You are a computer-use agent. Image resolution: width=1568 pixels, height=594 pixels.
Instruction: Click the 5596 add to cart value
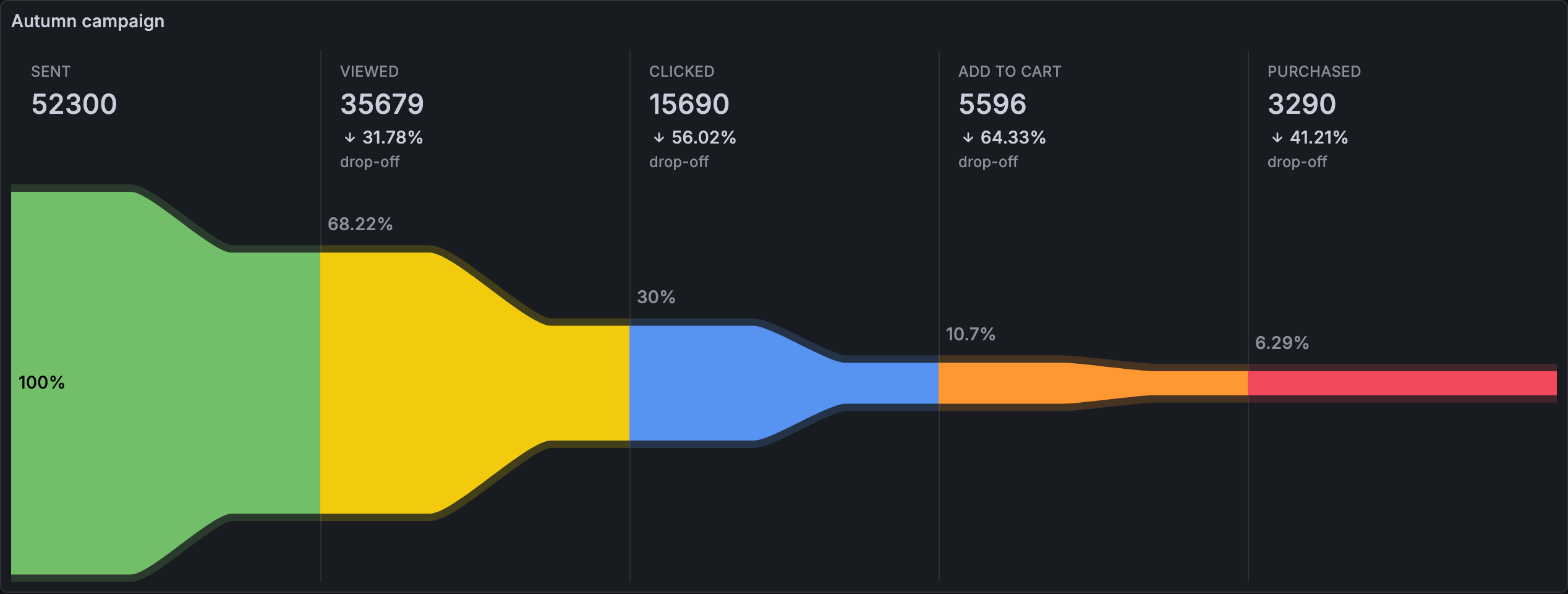[992, 104]
